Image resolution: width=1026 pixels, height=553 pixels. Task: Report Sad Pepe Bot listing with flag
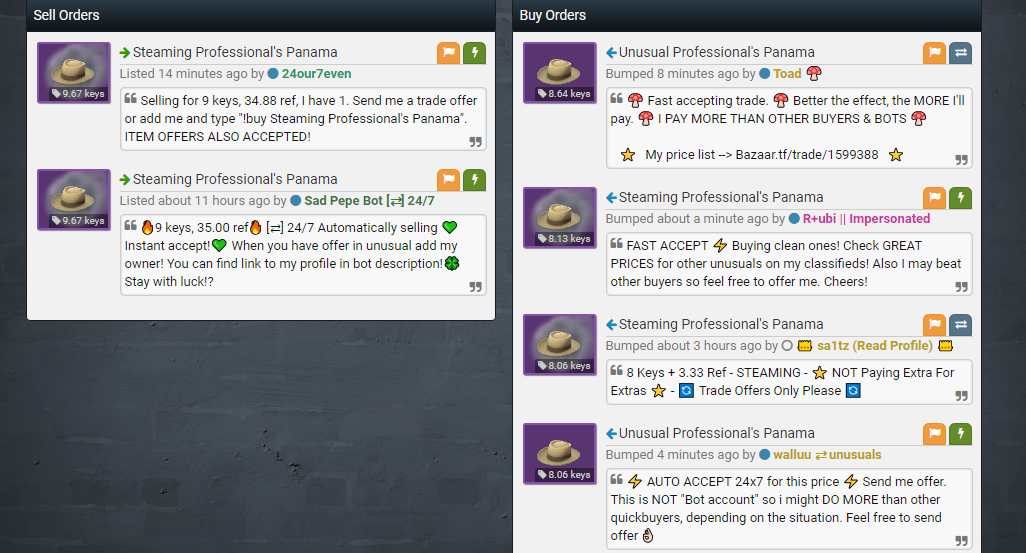(x=448, y=179)
